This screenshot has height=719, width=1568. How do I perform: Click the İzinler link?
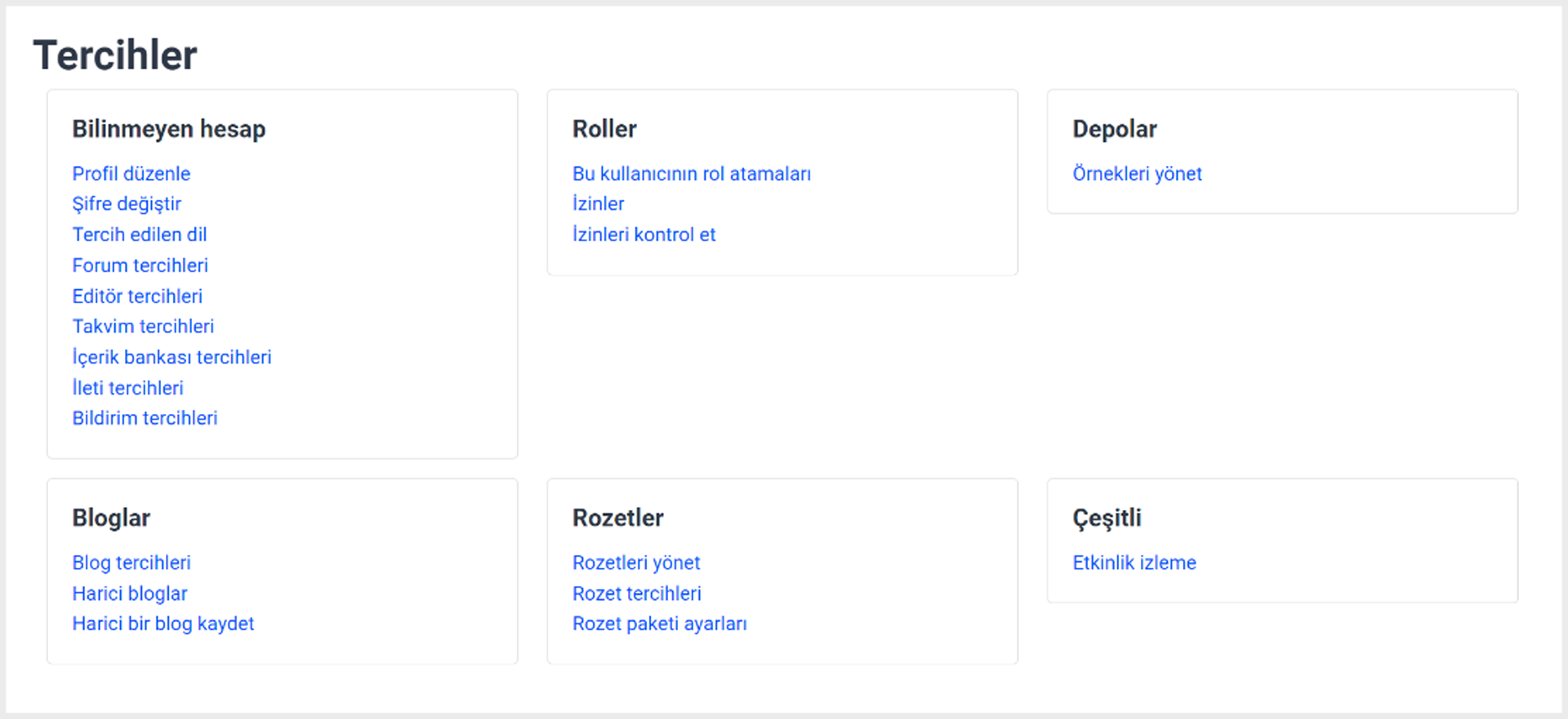coord(598,203)
